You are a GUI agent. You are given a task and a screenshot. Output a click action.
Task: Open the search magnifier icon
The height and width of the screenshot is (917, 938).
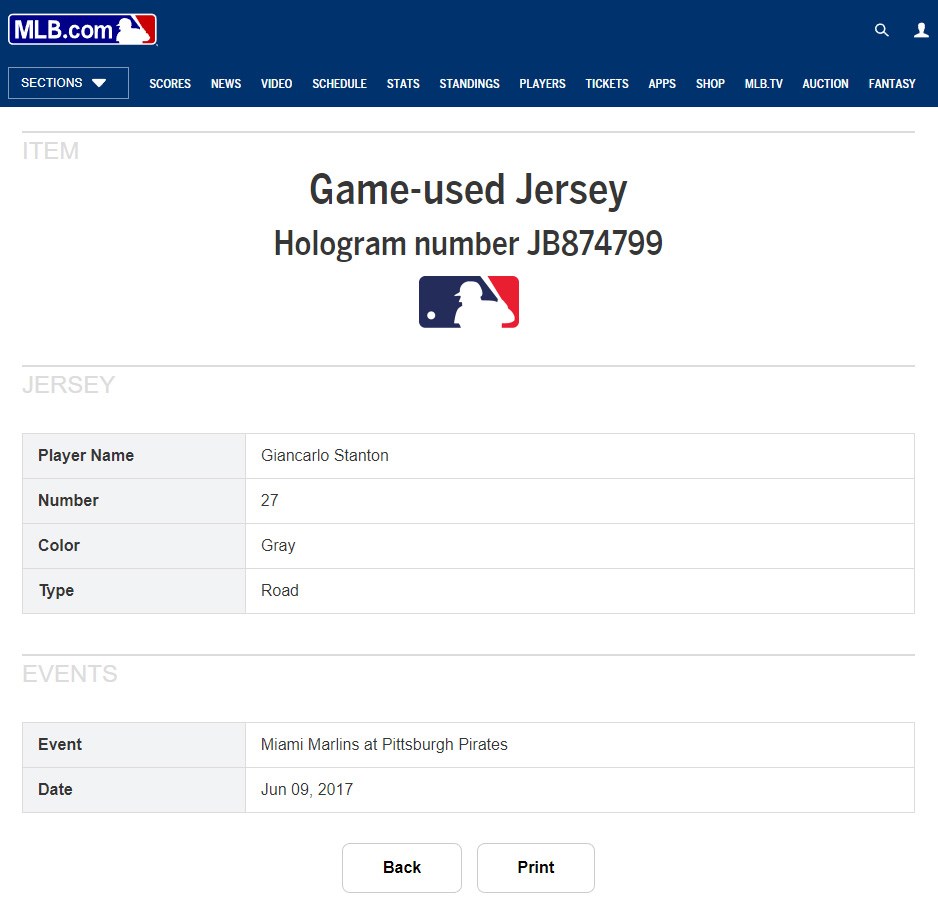coord(881,30)
